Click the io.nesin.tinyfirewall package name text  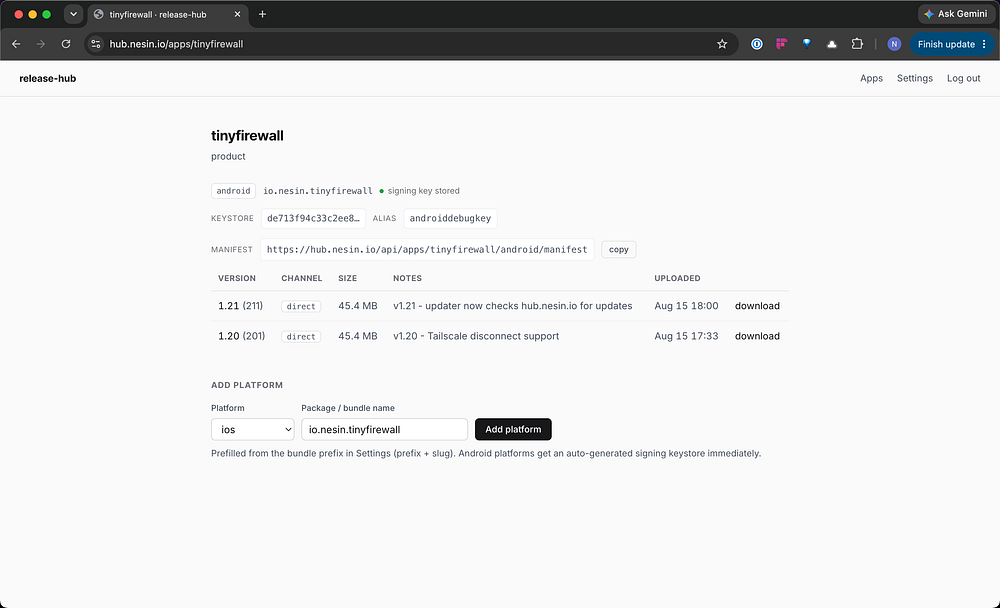[x=318, y=191]
